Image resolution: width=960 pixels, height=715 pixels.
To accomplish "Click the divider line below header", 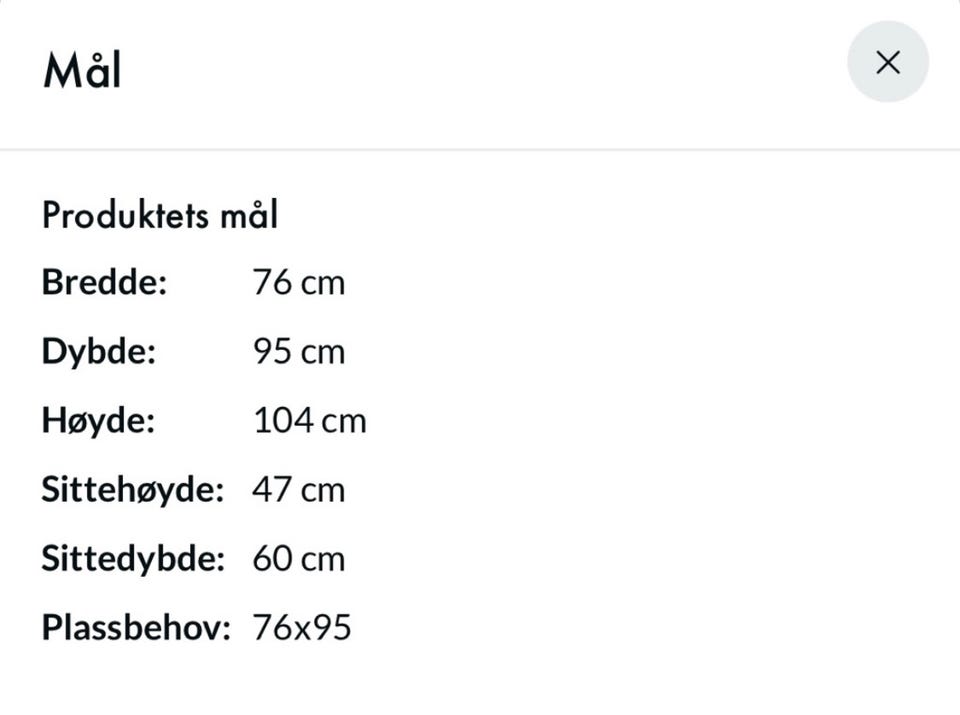I will click(480, 149).
